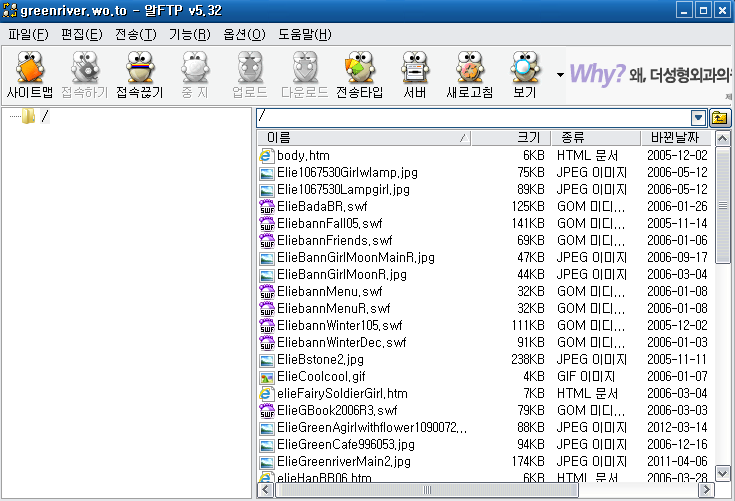Click the 서버 server icon

click(415, 75)
